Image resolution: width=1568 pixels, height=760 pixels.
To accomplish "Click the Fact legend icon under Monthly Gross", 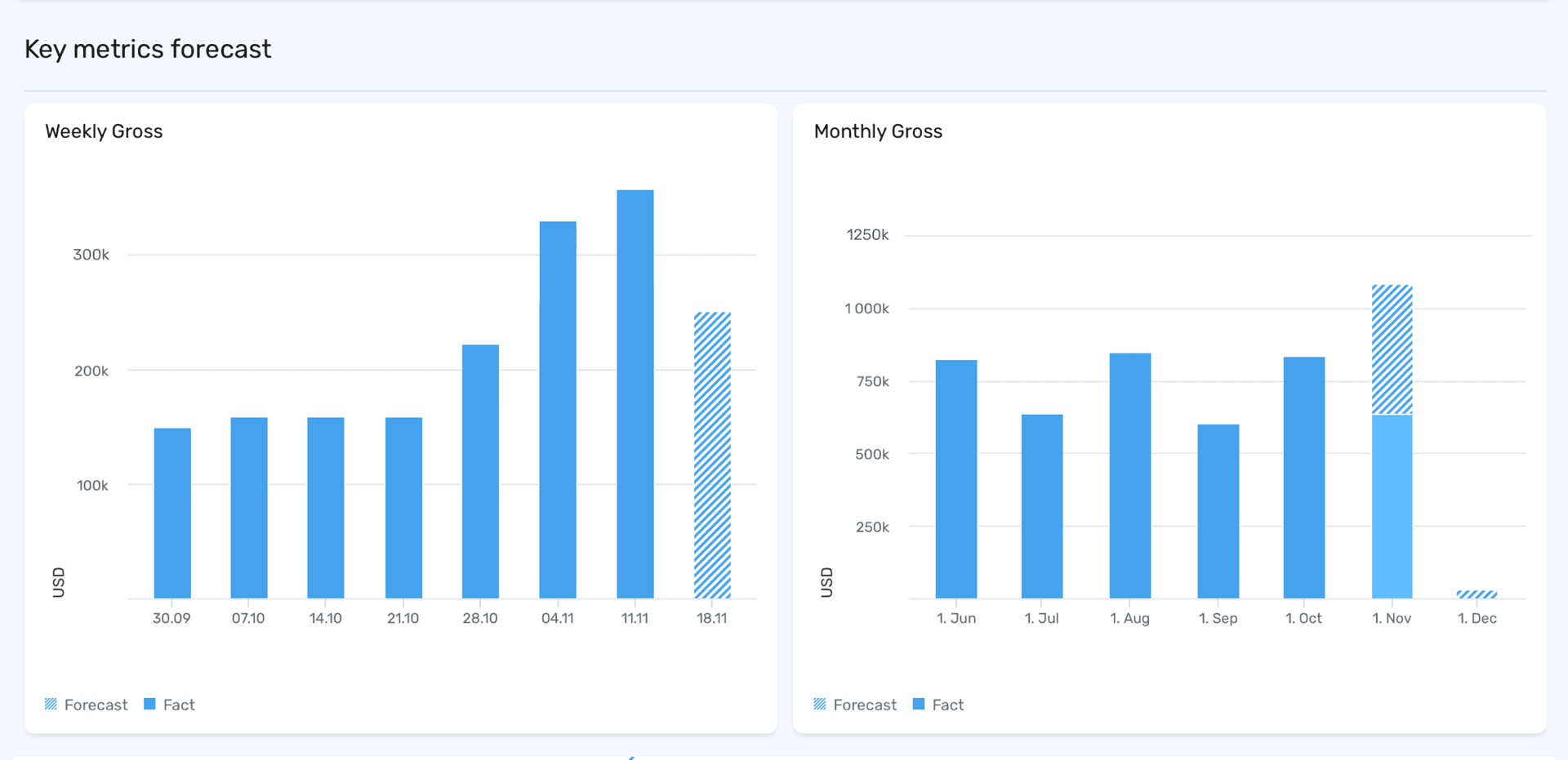I will pyautogui.click(x=919, y=704).
